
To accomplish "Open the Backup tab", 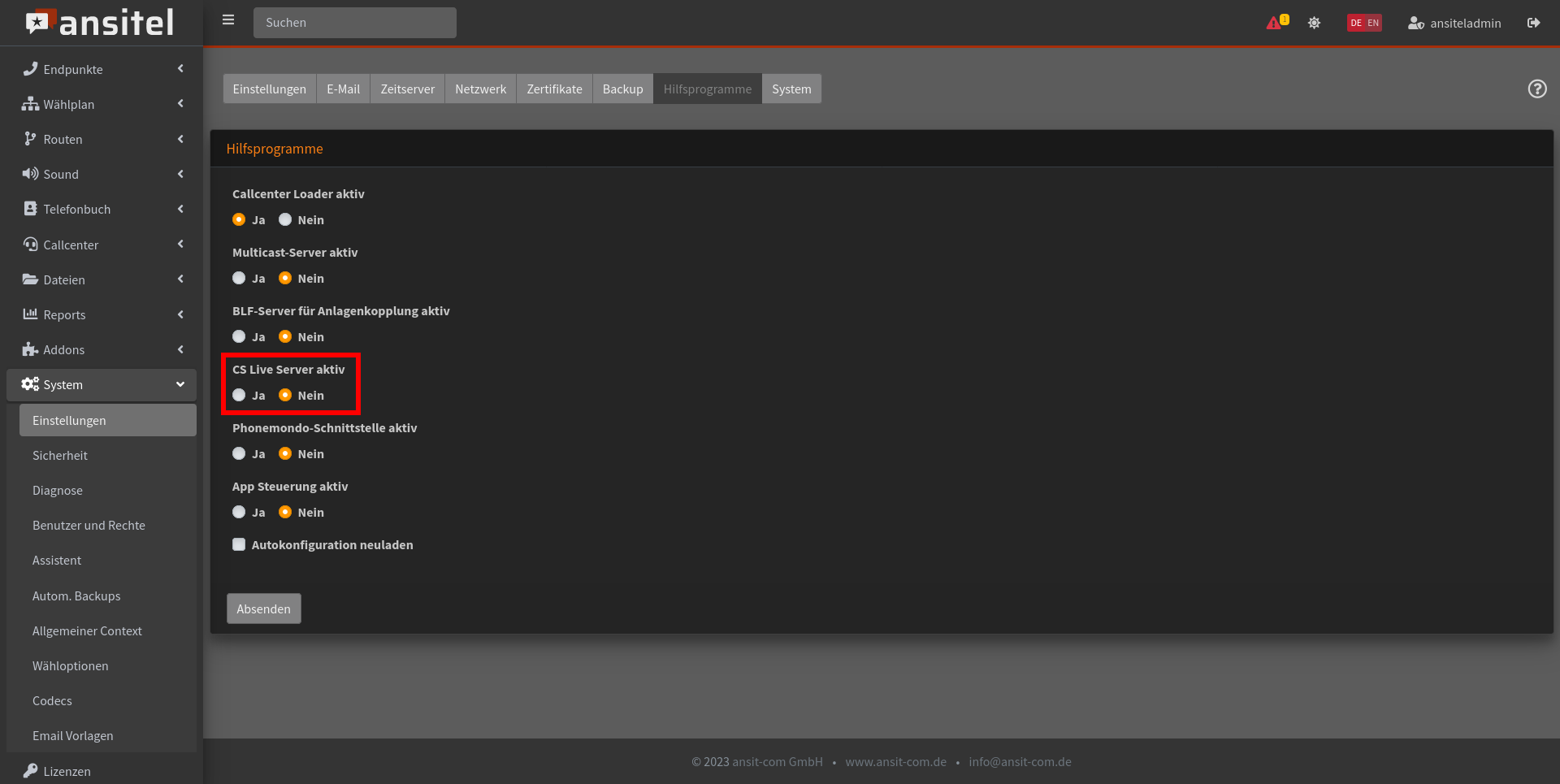I will point(622,89).
